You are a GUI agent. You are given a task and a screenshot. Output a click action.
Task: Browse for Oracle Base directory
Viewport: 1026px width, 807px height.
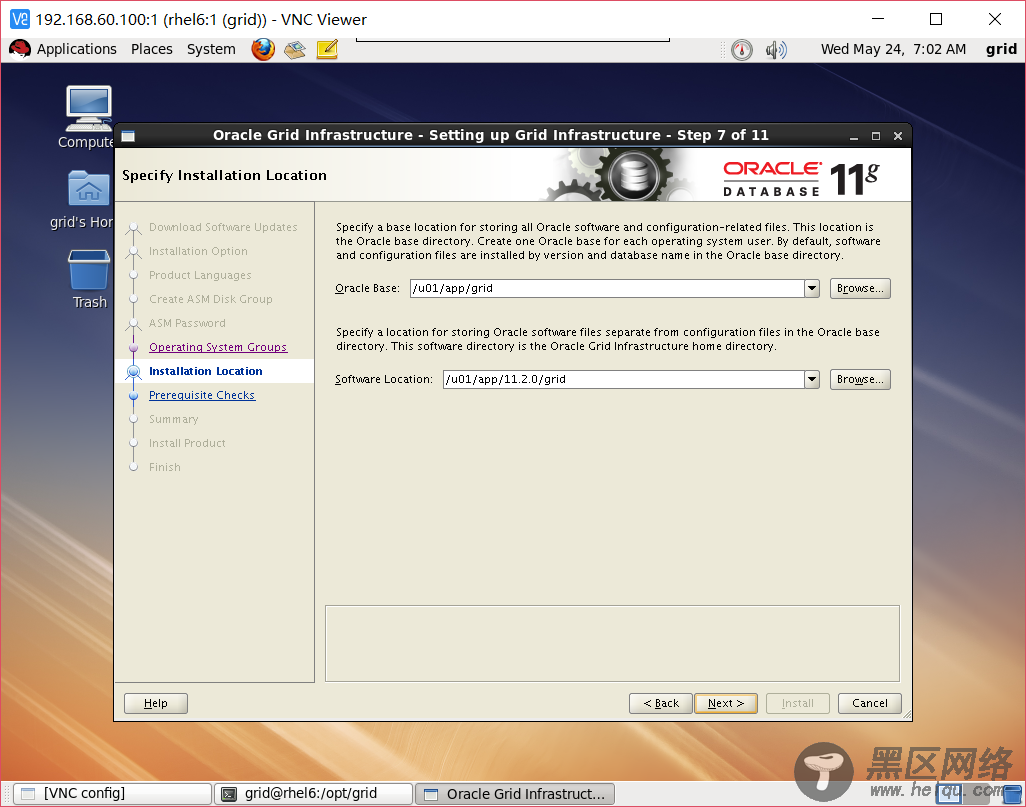click(x=860, y=288)
